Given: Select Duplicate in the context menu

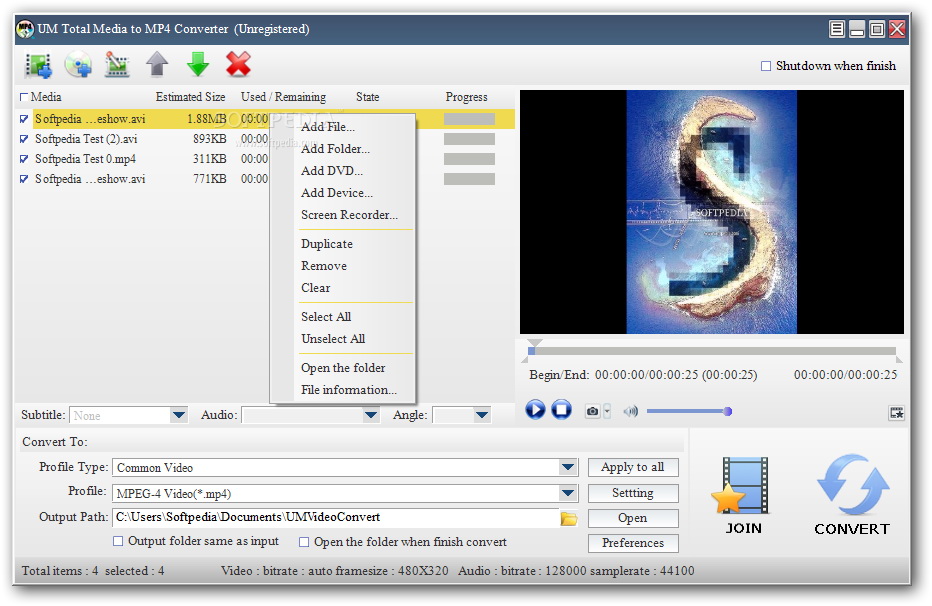Looking at the screenshot, I should (327, 244).
